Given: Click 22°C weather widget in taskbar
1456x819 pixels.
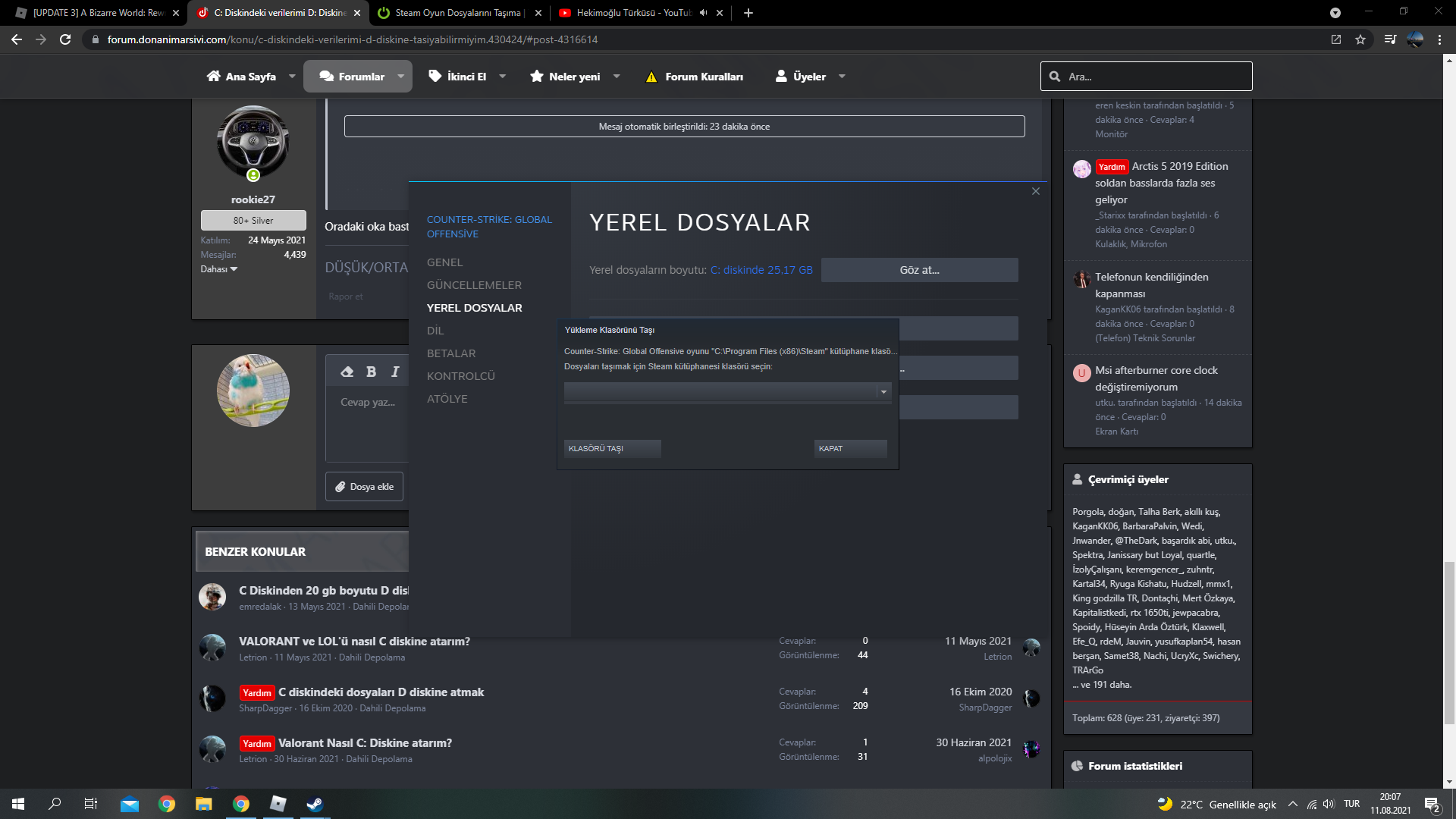Looking at the screenshot, I should (x=1216, y=804).
